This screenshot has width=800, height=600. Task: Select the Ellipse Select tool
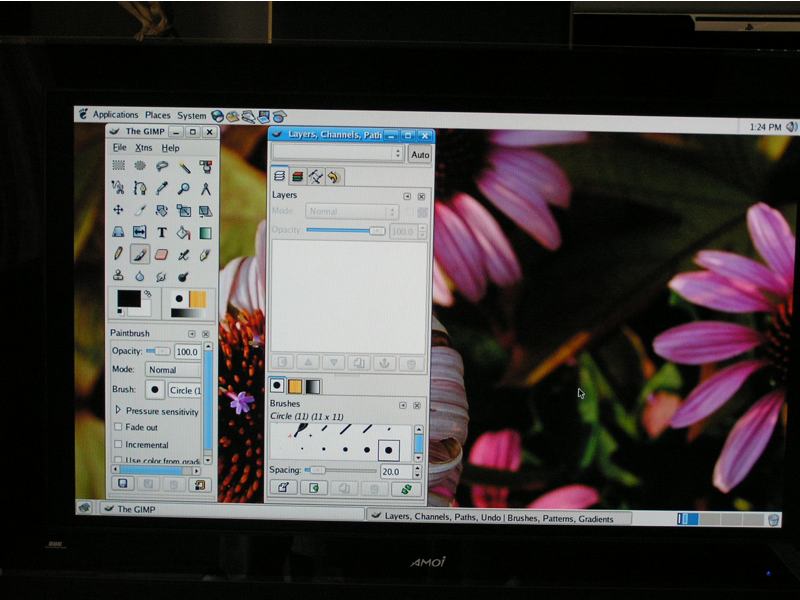pyautogui.click(x=140, y=165)
